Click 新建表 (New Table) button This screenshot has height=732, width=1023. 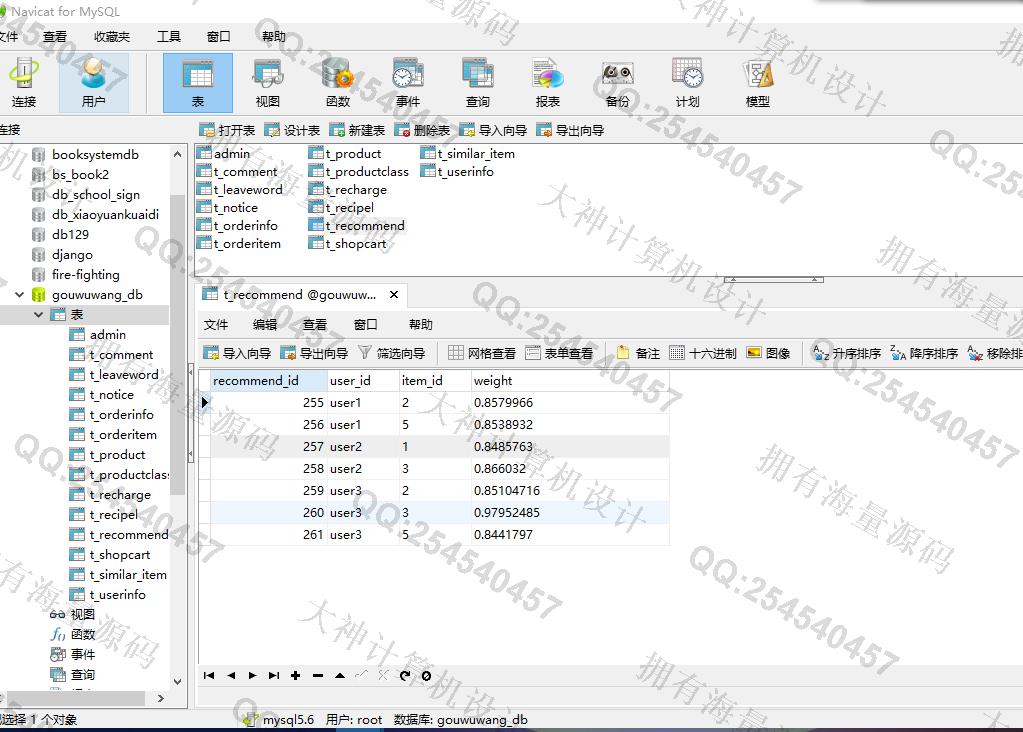(x=357, y=130)
